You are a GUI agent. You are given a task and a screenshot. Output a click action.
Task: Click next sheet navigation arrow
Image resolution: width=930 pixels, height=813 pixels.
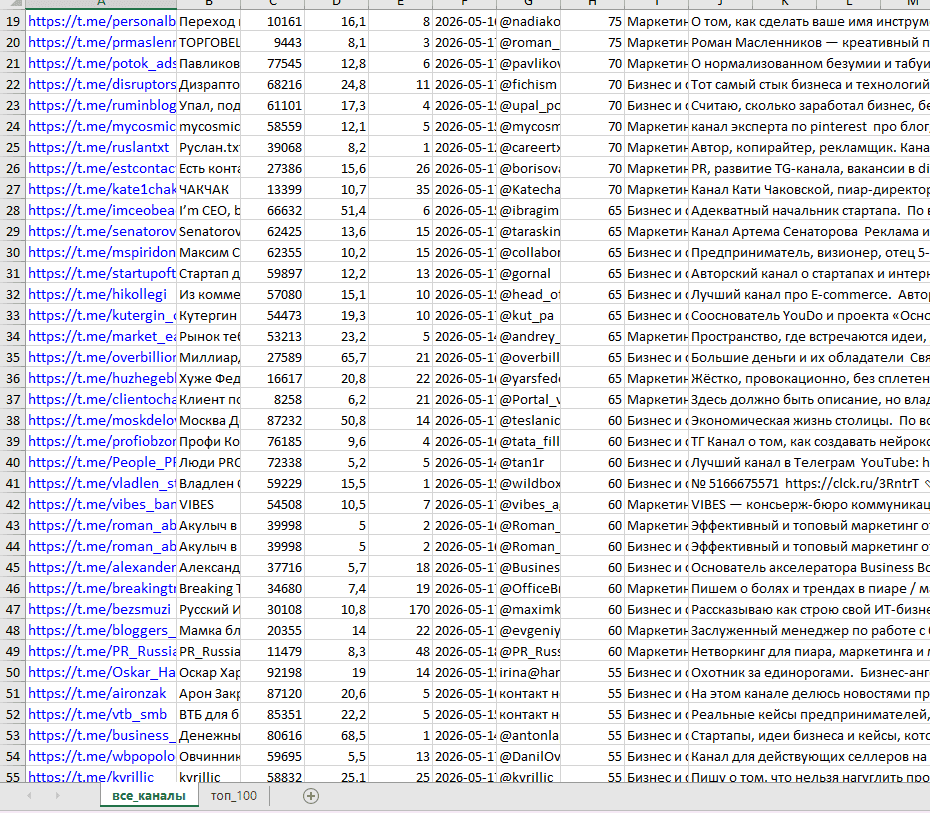pyautogui.click(x=58, y=796)
